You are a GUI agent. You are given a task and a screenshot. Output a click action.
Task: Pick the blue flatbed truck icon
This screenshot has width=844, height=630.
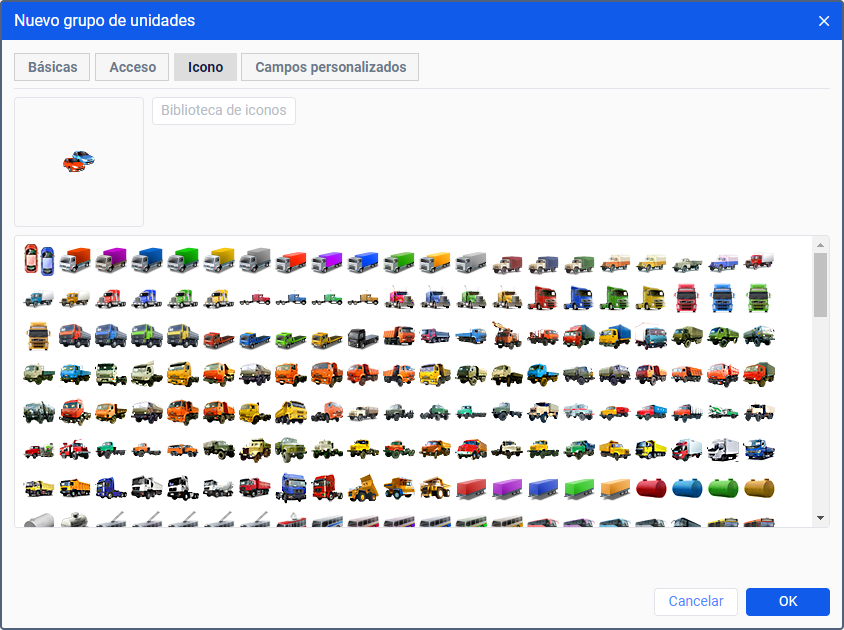click(255, 339)
